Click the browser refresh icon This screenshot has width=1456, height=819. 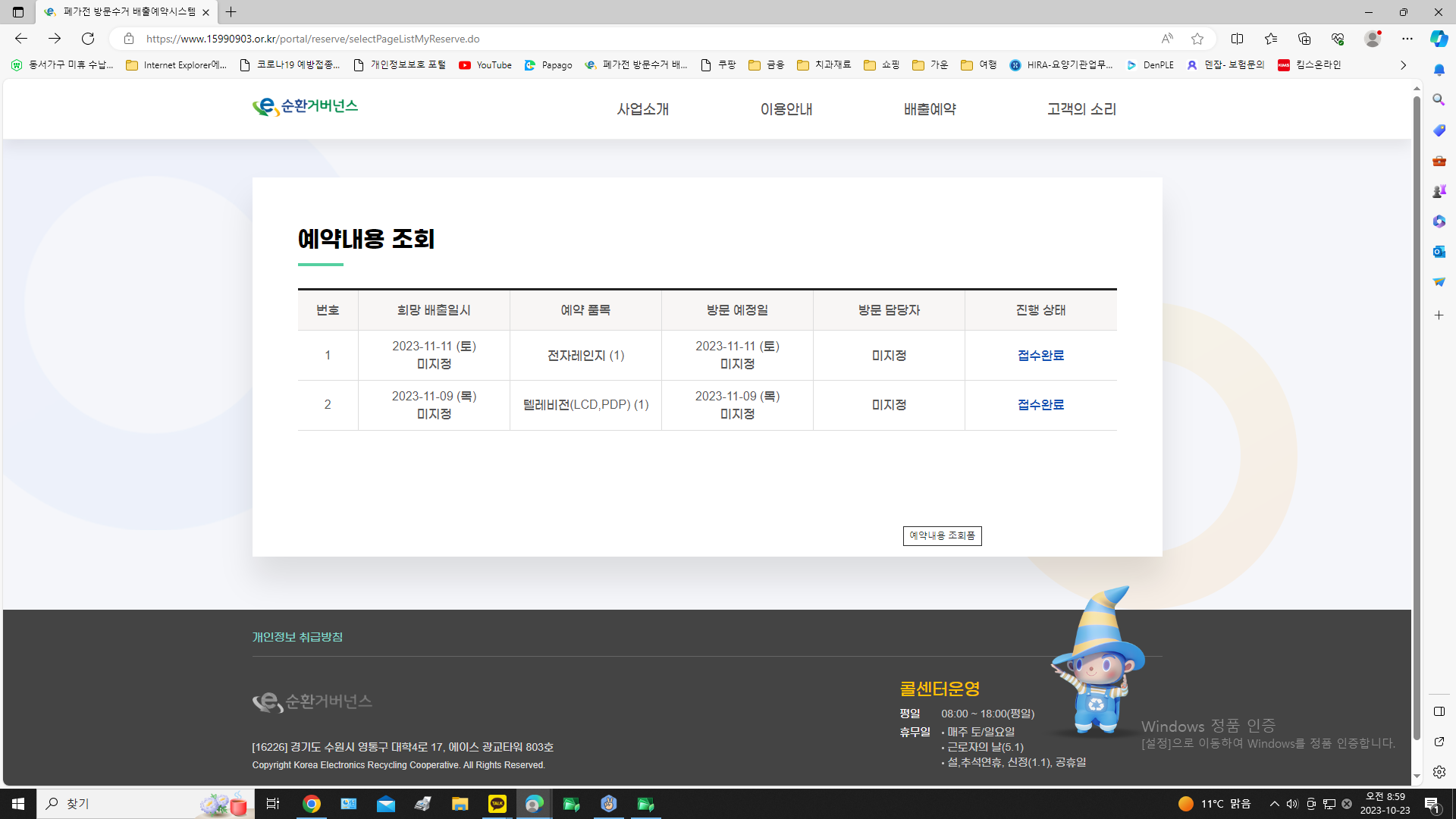pos(88,39)
